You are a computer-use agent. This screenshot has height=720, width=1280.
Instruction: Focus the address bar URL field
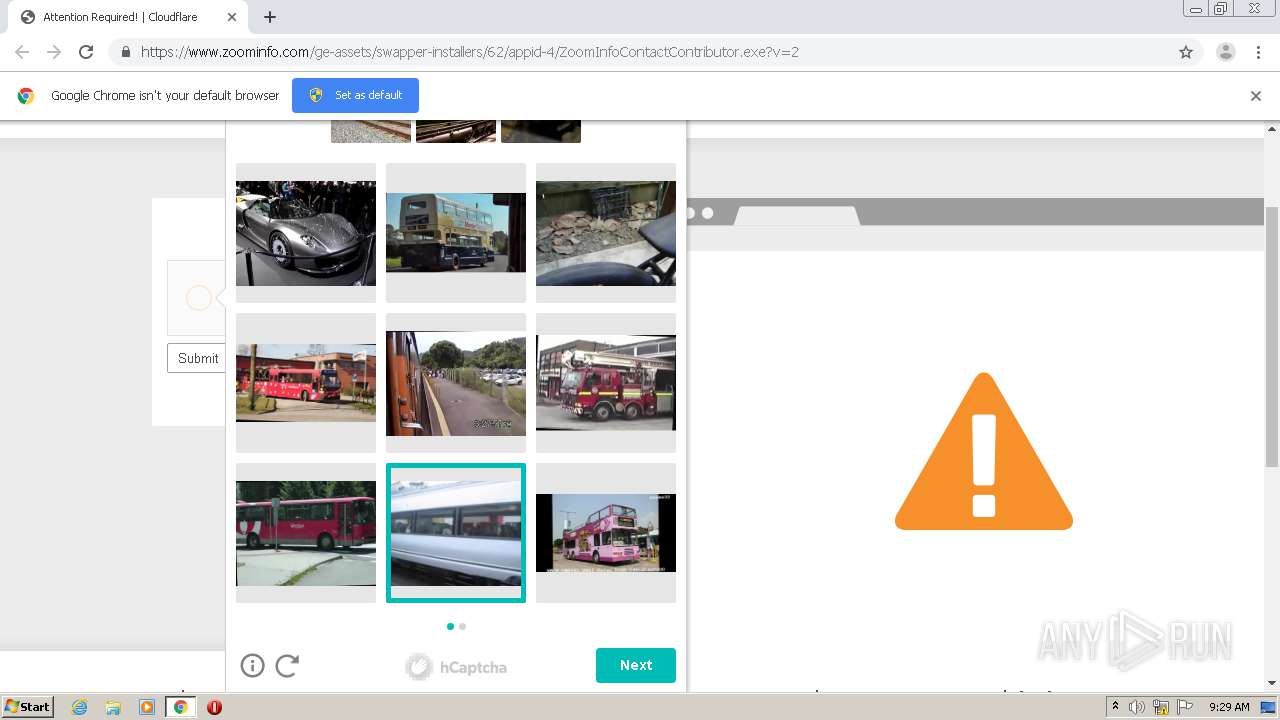tap(655, 52)
